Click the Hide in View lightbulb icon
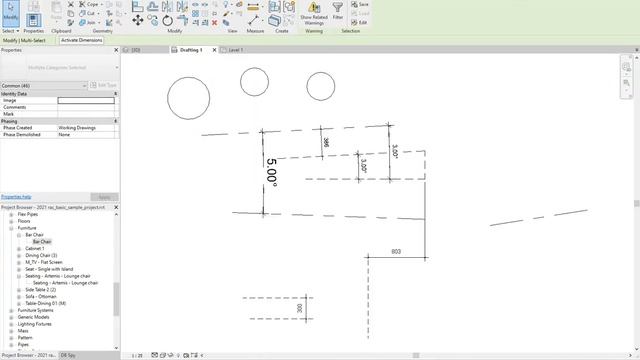This screenshot has height=360, width=640. click(225, 4)
